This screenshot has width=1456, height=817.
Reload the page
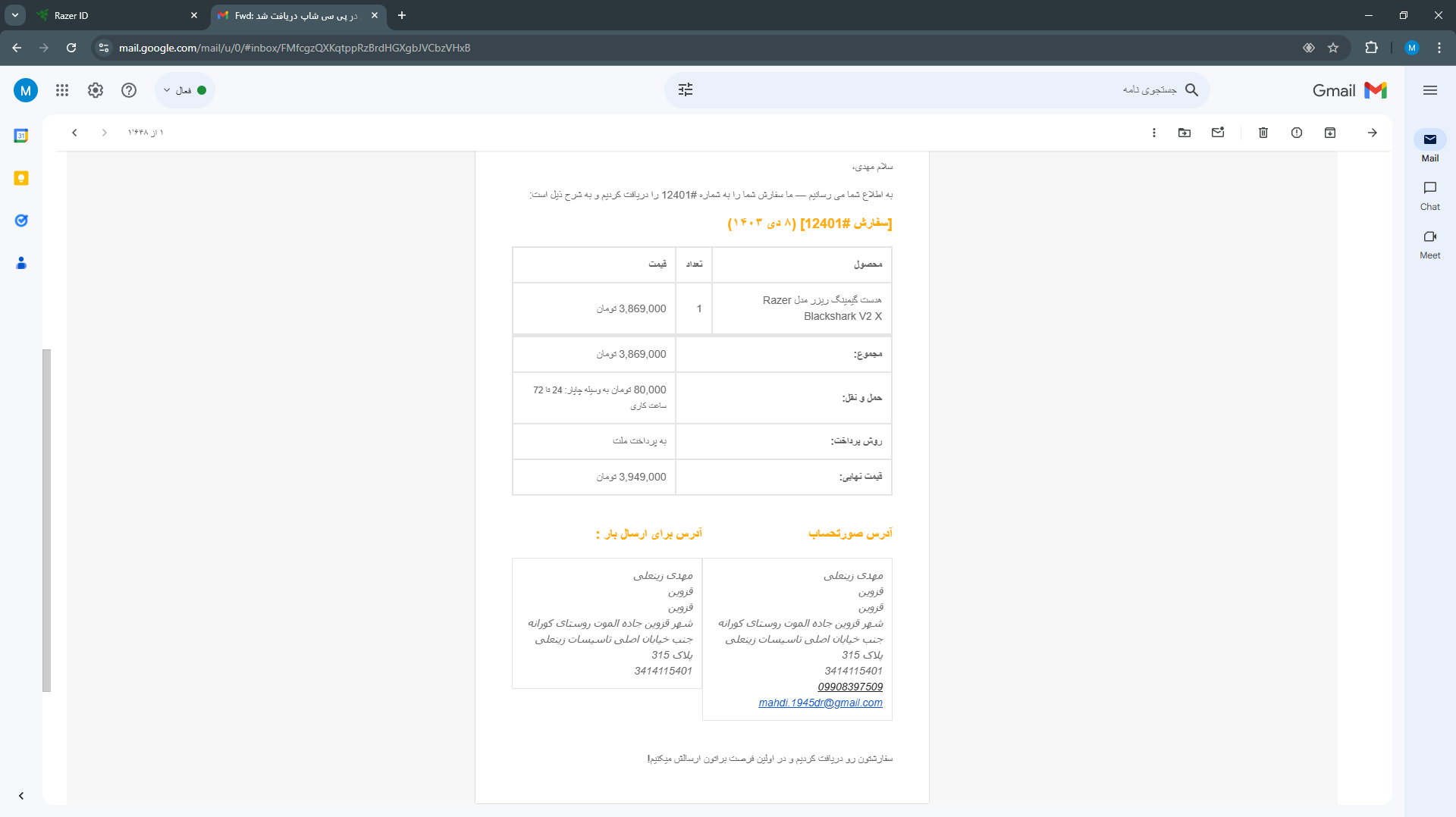point(71,48)
